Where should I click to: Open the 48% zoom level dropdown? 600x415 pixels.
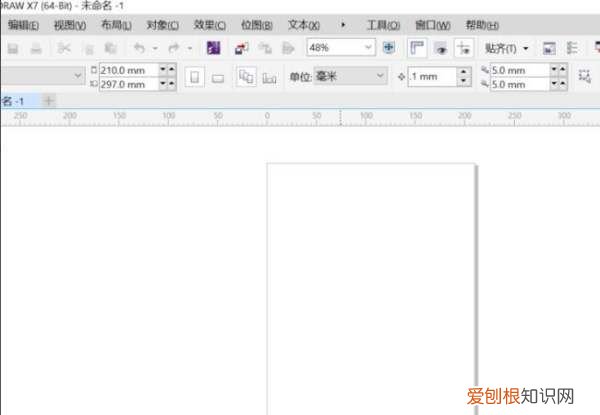tap(368, 48)
